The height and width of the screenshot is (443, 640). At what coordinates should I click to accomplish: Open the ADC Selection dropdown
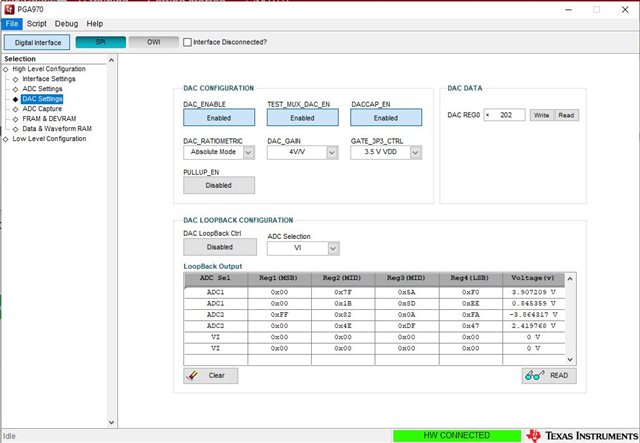click(x=333, y=248)
